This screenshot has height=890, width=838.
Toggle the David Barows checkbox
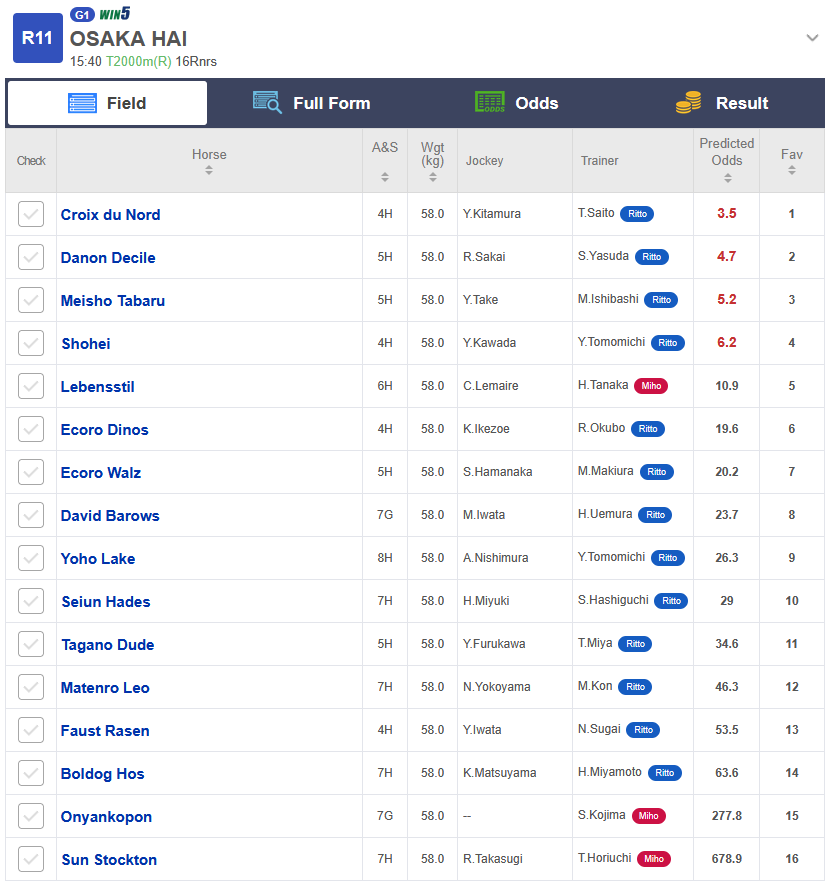pos(31,515)
